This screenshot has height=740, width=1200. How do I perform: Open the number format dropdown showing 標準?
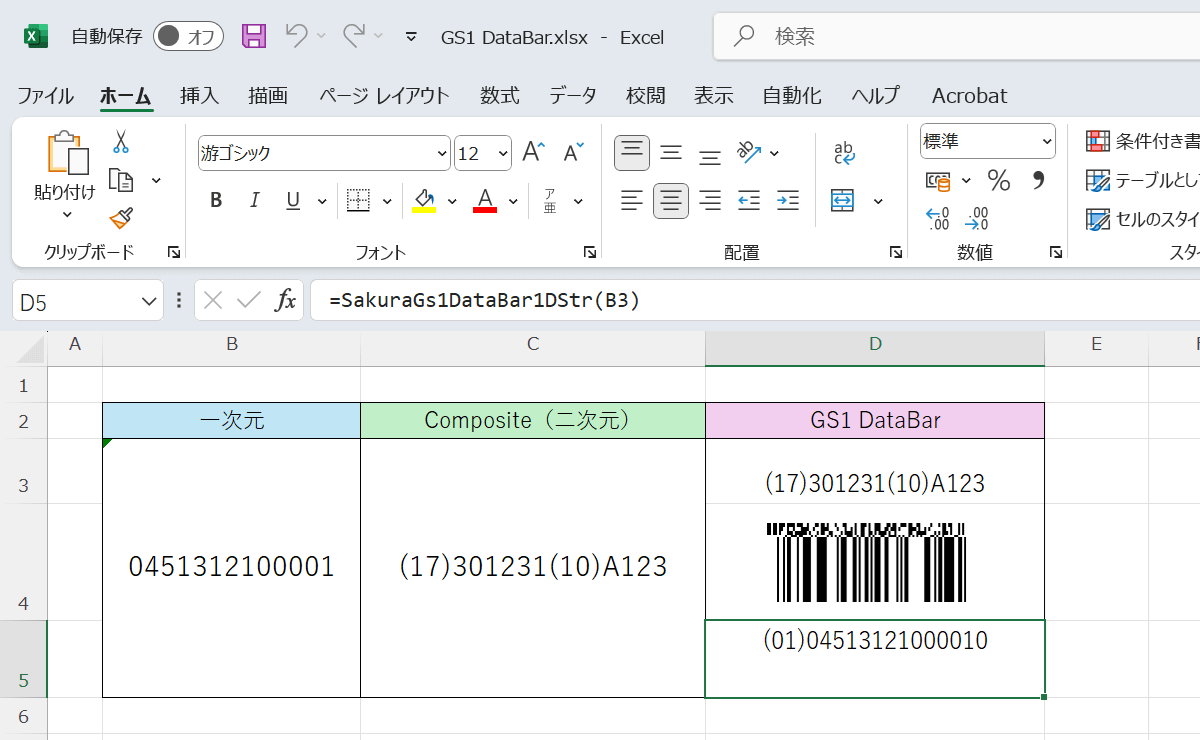click(1048, 140)
